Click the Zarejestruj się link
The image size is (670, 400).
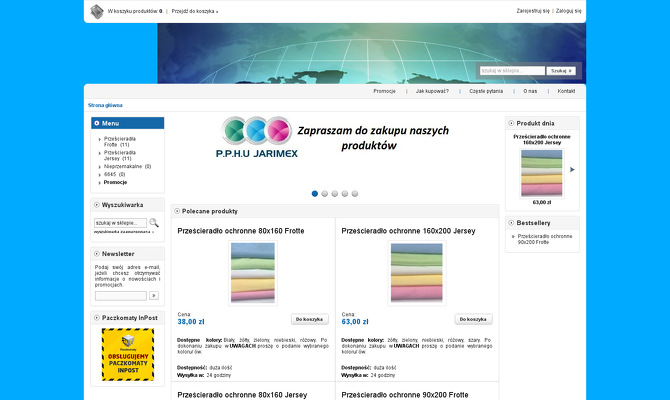pyautogui.click(x=533, y=11)
